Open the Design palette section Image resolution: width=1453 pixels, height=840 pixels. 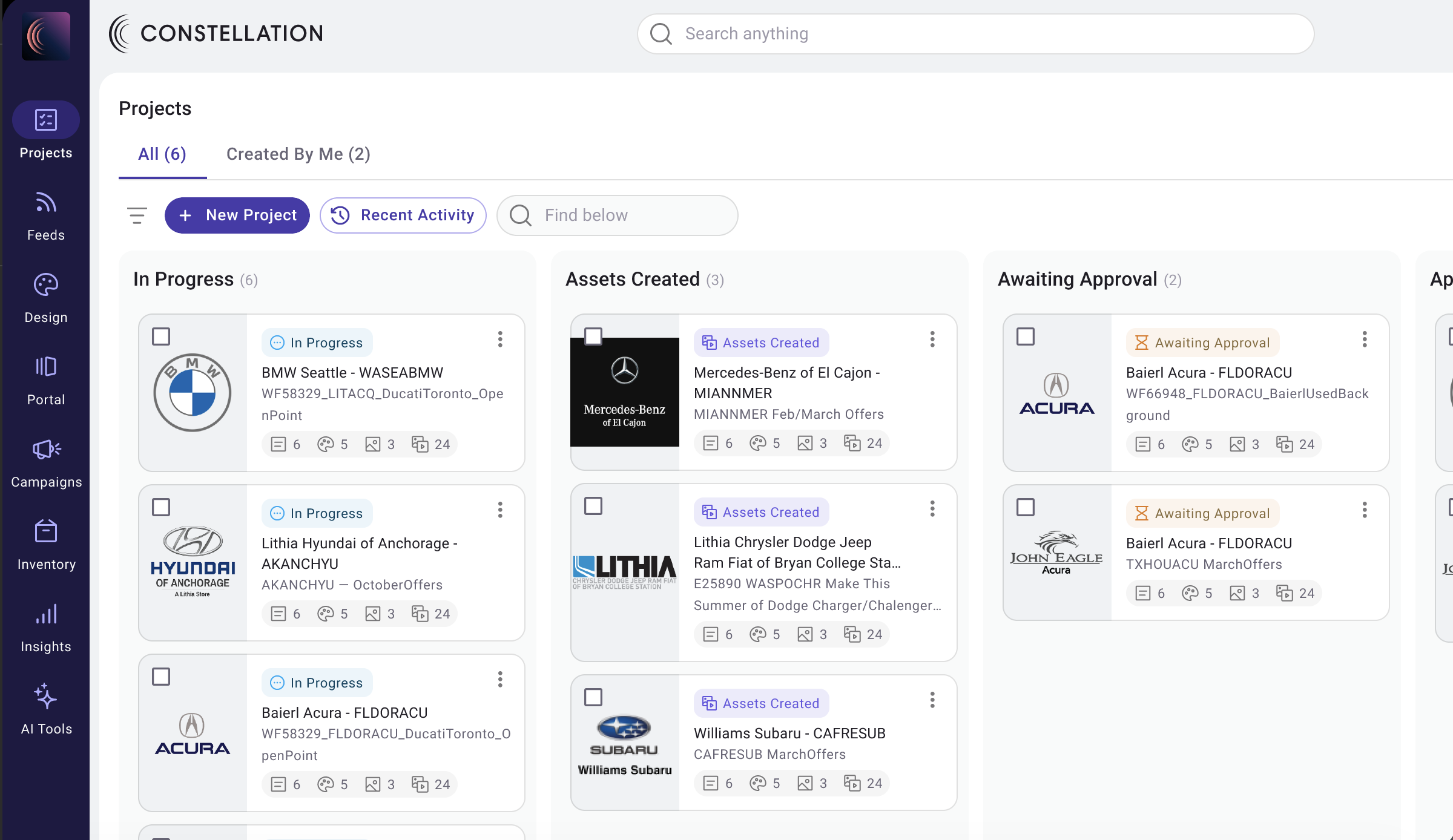coord(46,298)
